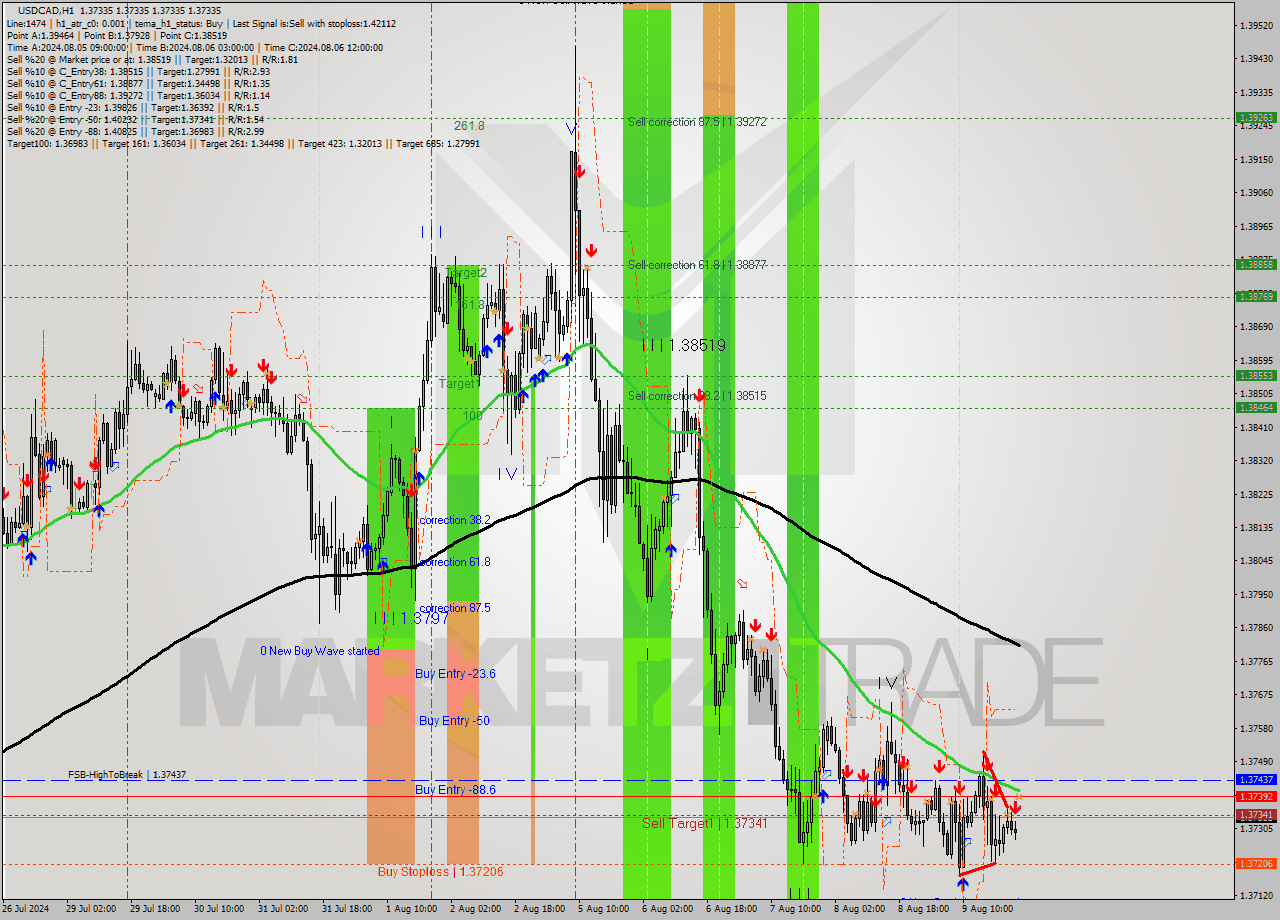Image resolution: width=1280 pixels, height=920 pixels.
Task: Select the blue 'correction 61.8' label
Action: (455, 562)
